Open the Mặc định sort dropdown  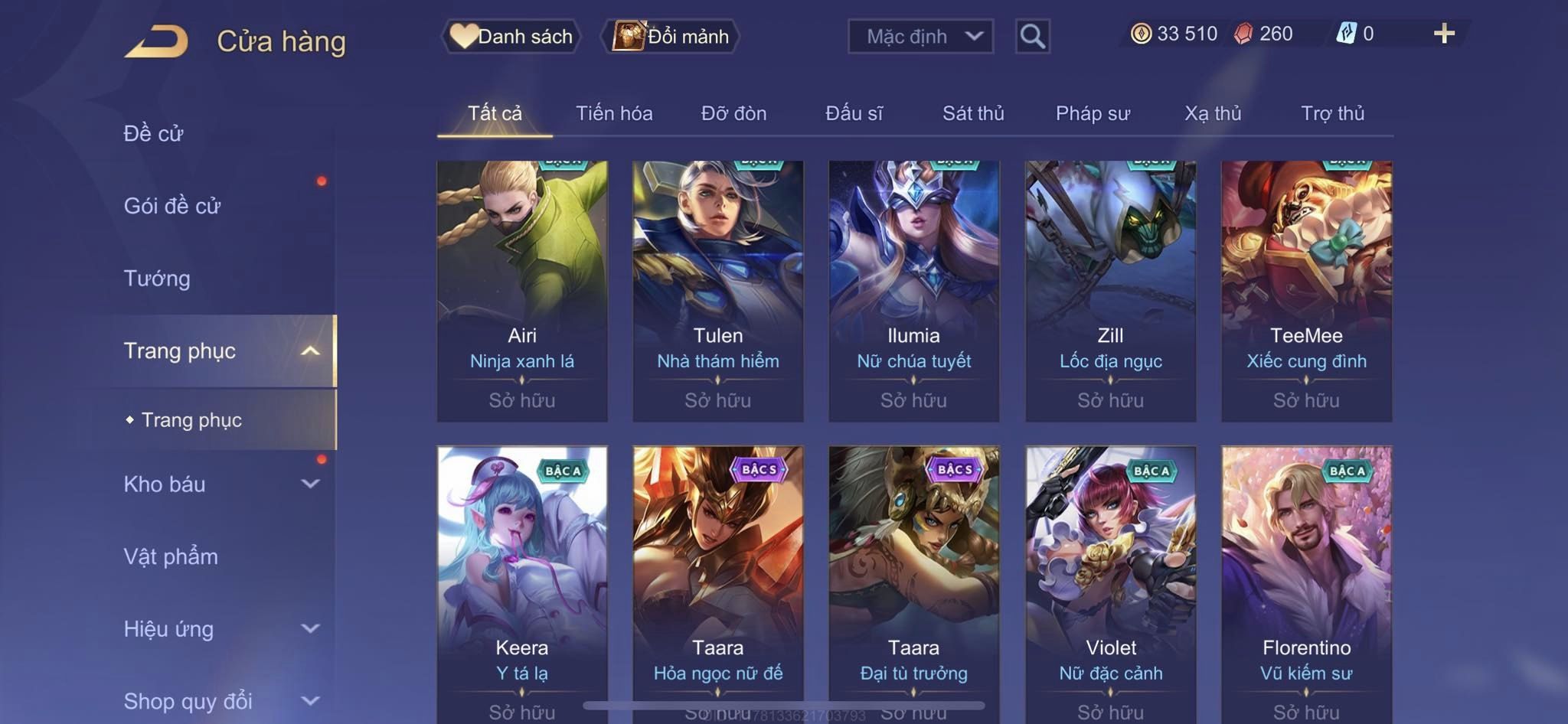pos(920,36)
